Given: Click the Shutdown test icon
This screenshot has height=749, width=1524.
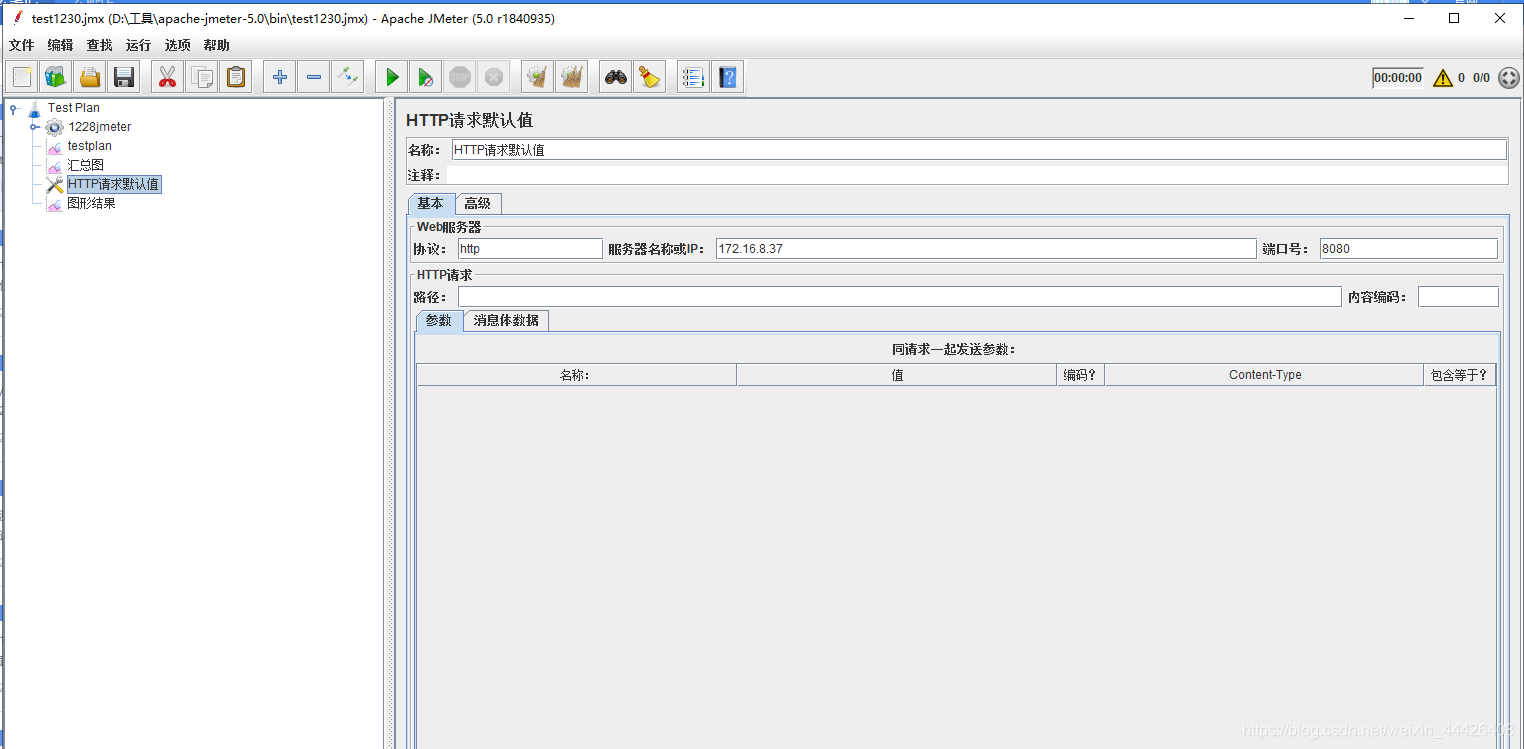Looking at the screenshot, I should (493, 77).
